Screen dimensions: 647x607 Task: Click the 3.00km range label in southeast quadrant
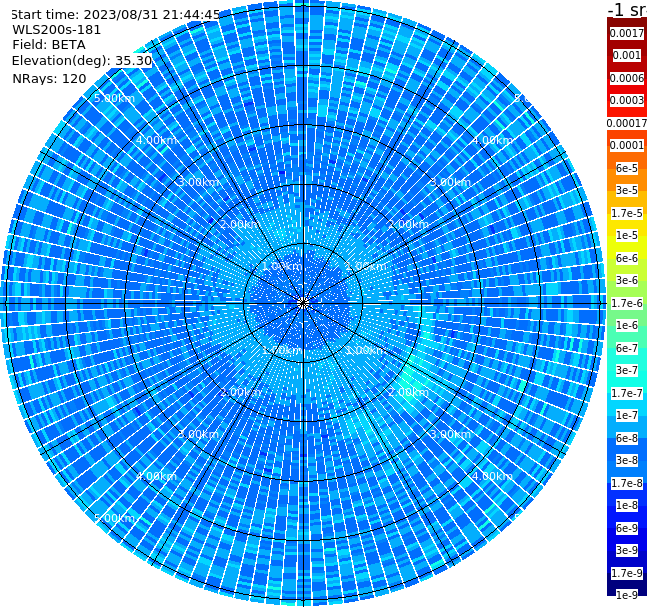451,434
